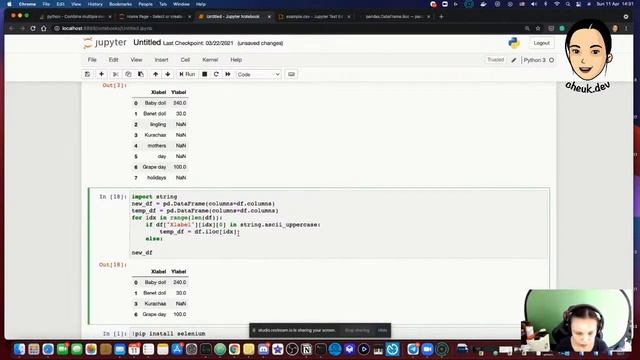Screen dimensions: 640x360
Task: Click the Wi-Fi icon in menu bar
Action: (557, 4)
